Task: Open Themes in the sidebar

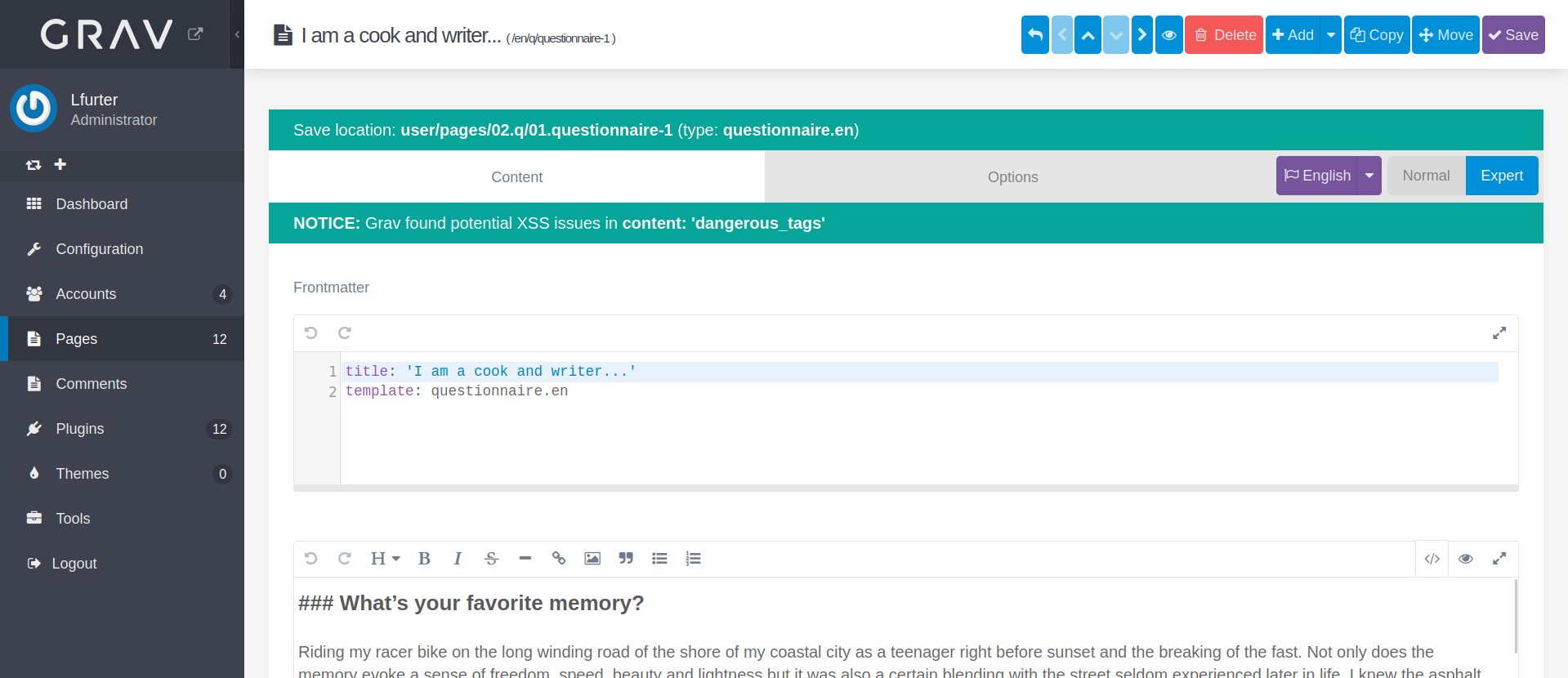Action: coord(122,474)
